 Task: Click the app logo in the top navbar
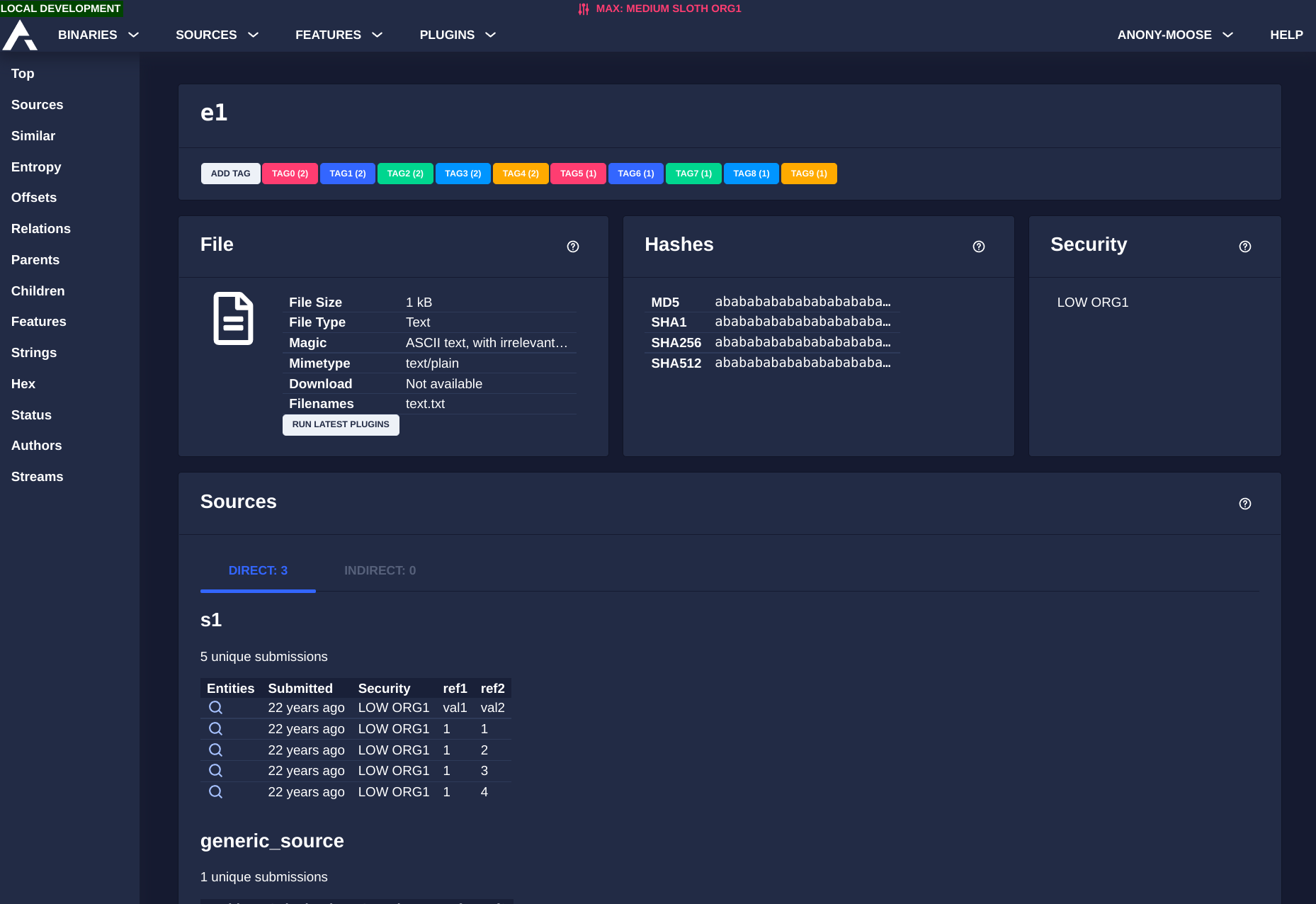pyautogui.click(x=20, y=34)
